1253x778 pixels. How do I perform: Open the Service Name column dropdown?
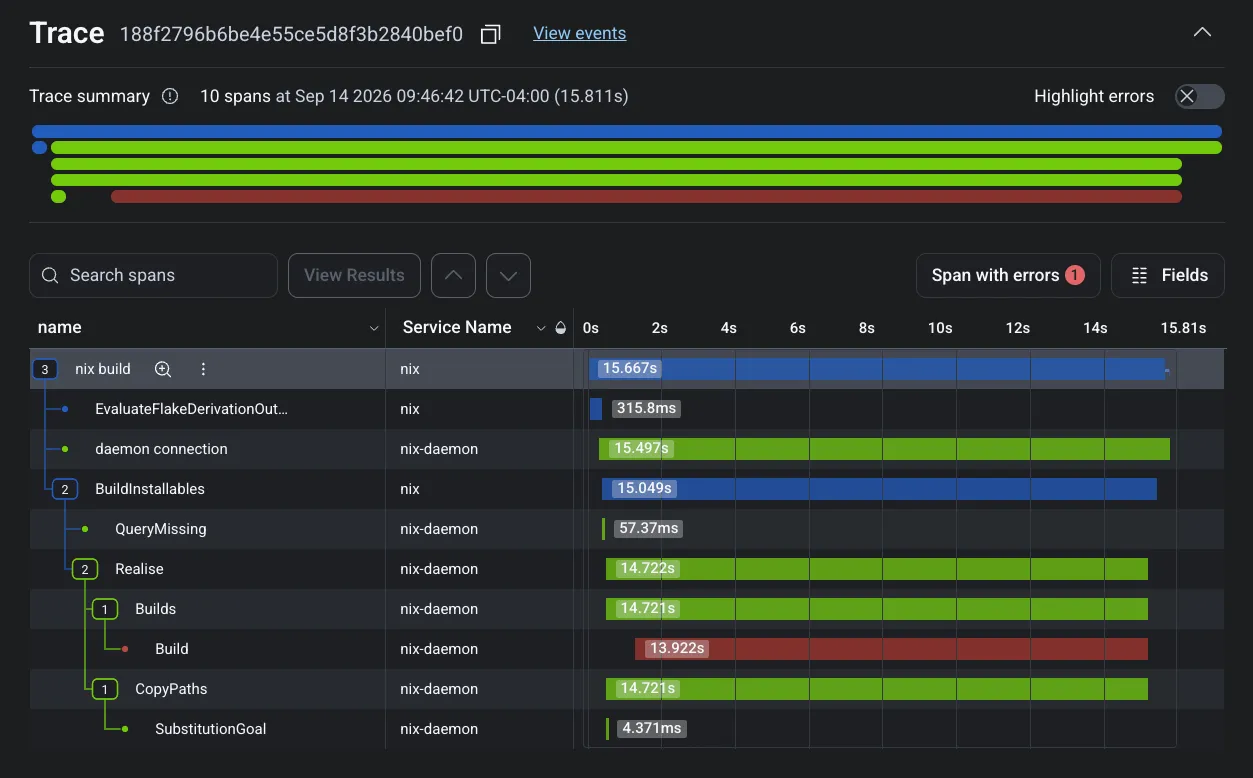541,328
